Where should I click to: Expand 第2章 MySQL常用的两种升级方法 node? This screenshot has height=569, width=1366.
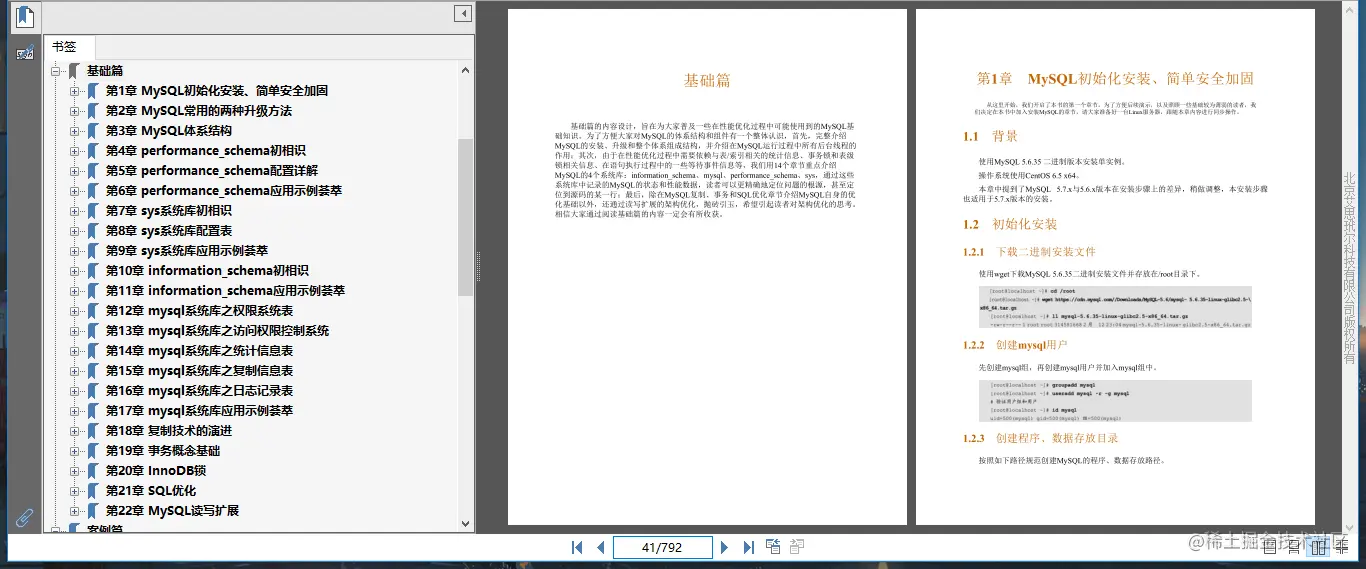pos(75,111)
